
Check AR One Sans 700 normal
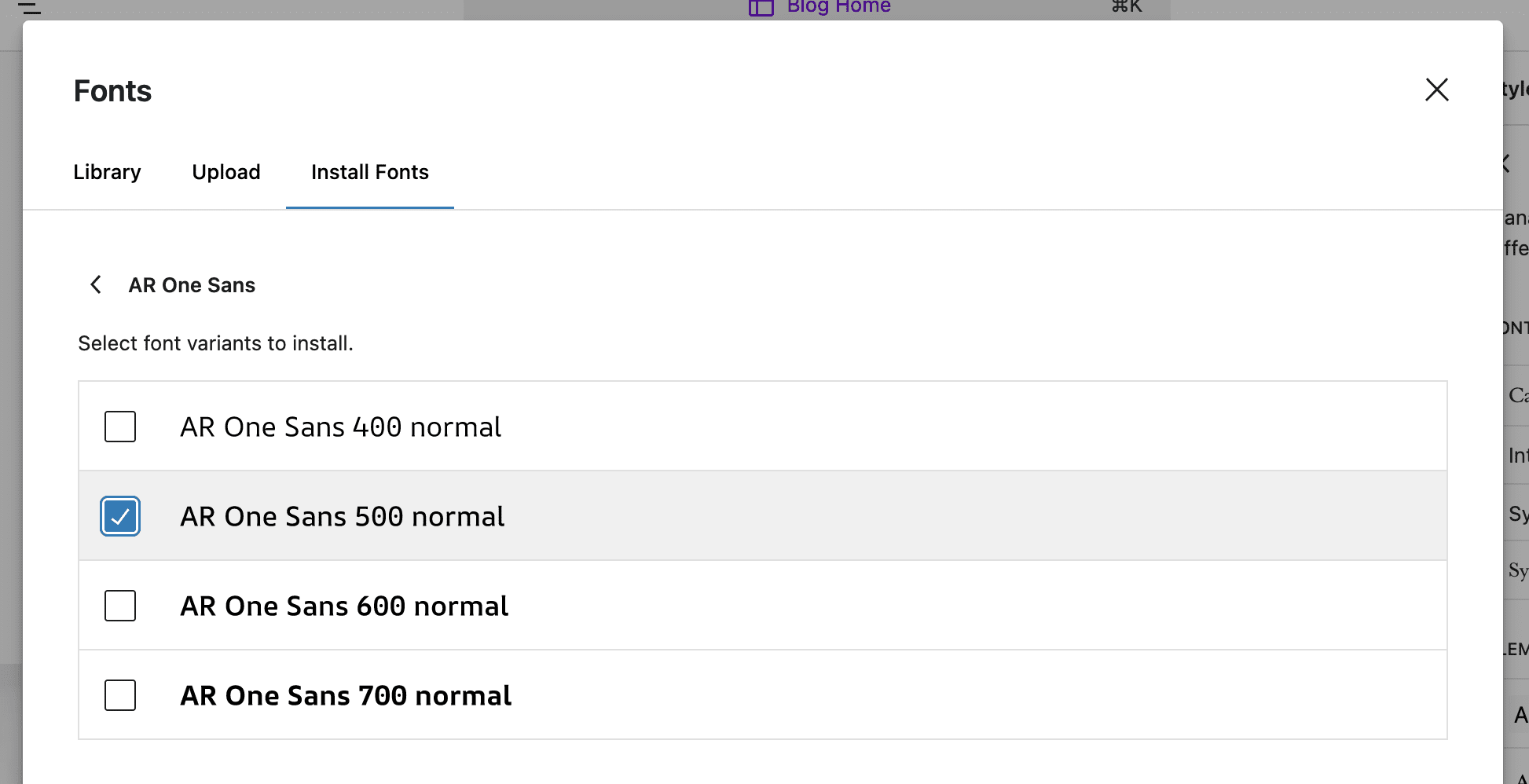(119, 695)
